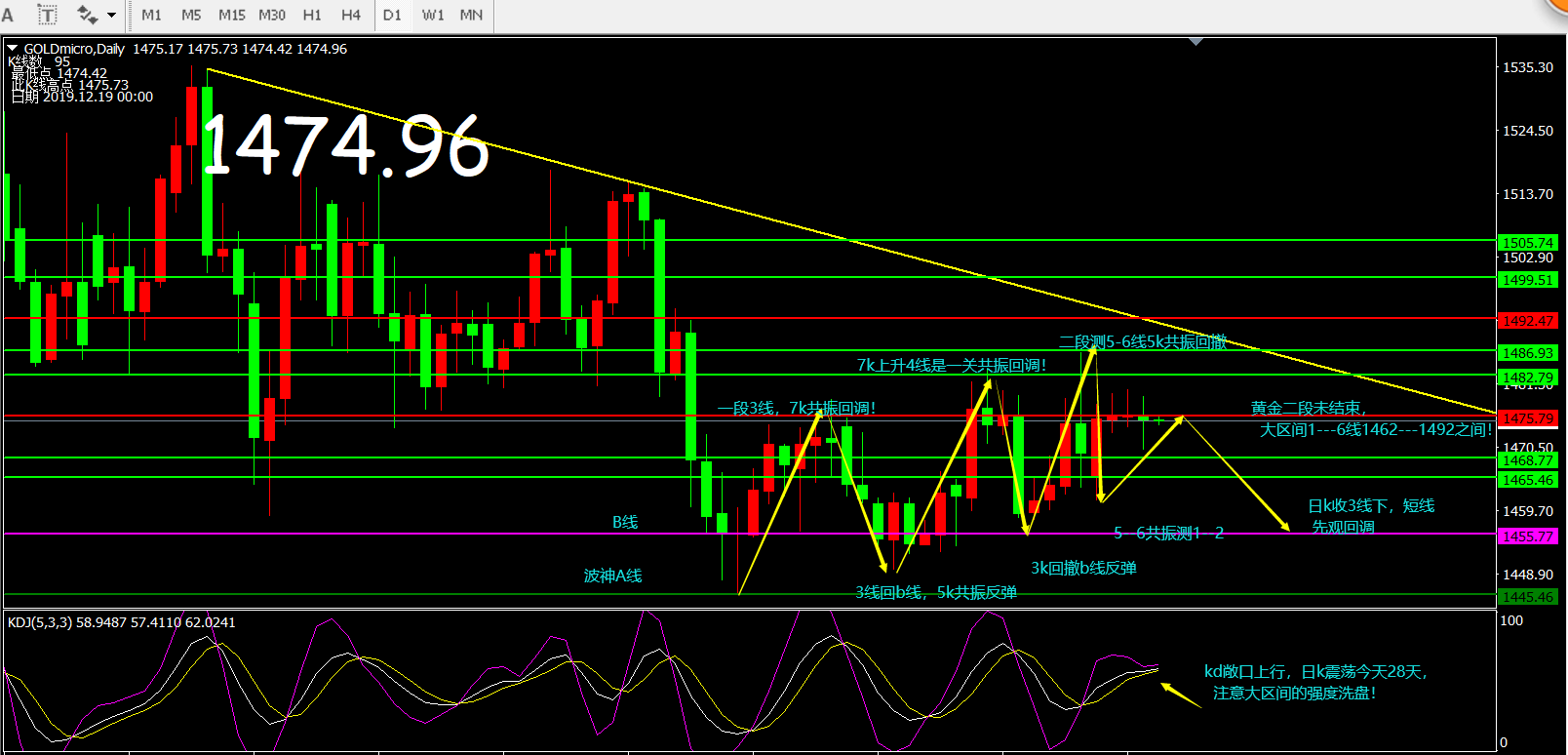1568x755 pixels.
Task: Select the Text Label 'T' tool
Action: [47, 15]
